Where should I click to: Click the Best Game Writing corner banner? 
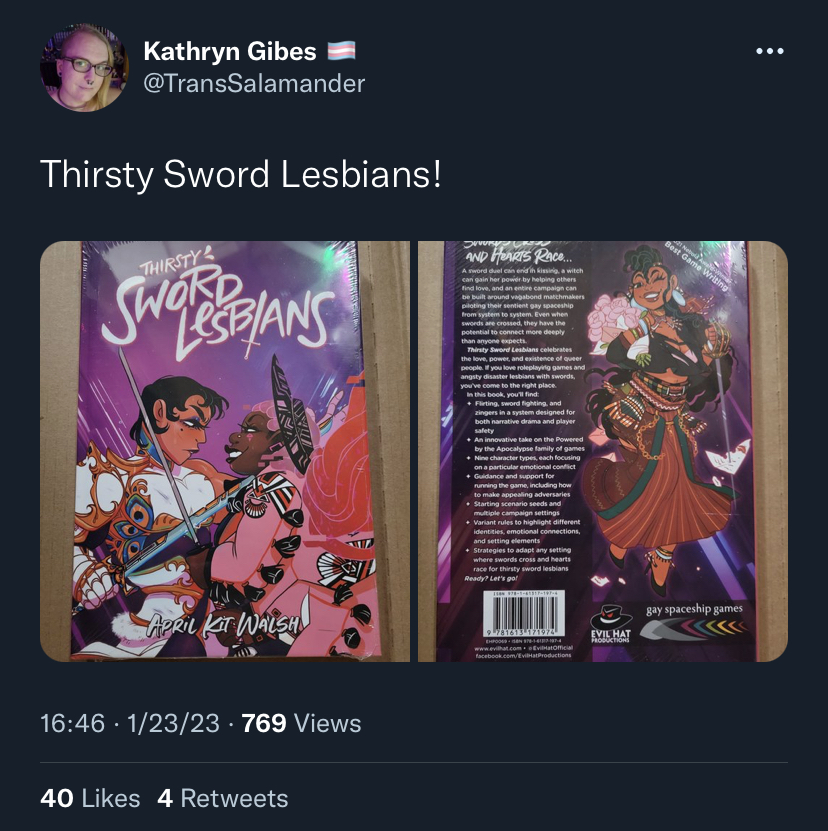(697, 265)
